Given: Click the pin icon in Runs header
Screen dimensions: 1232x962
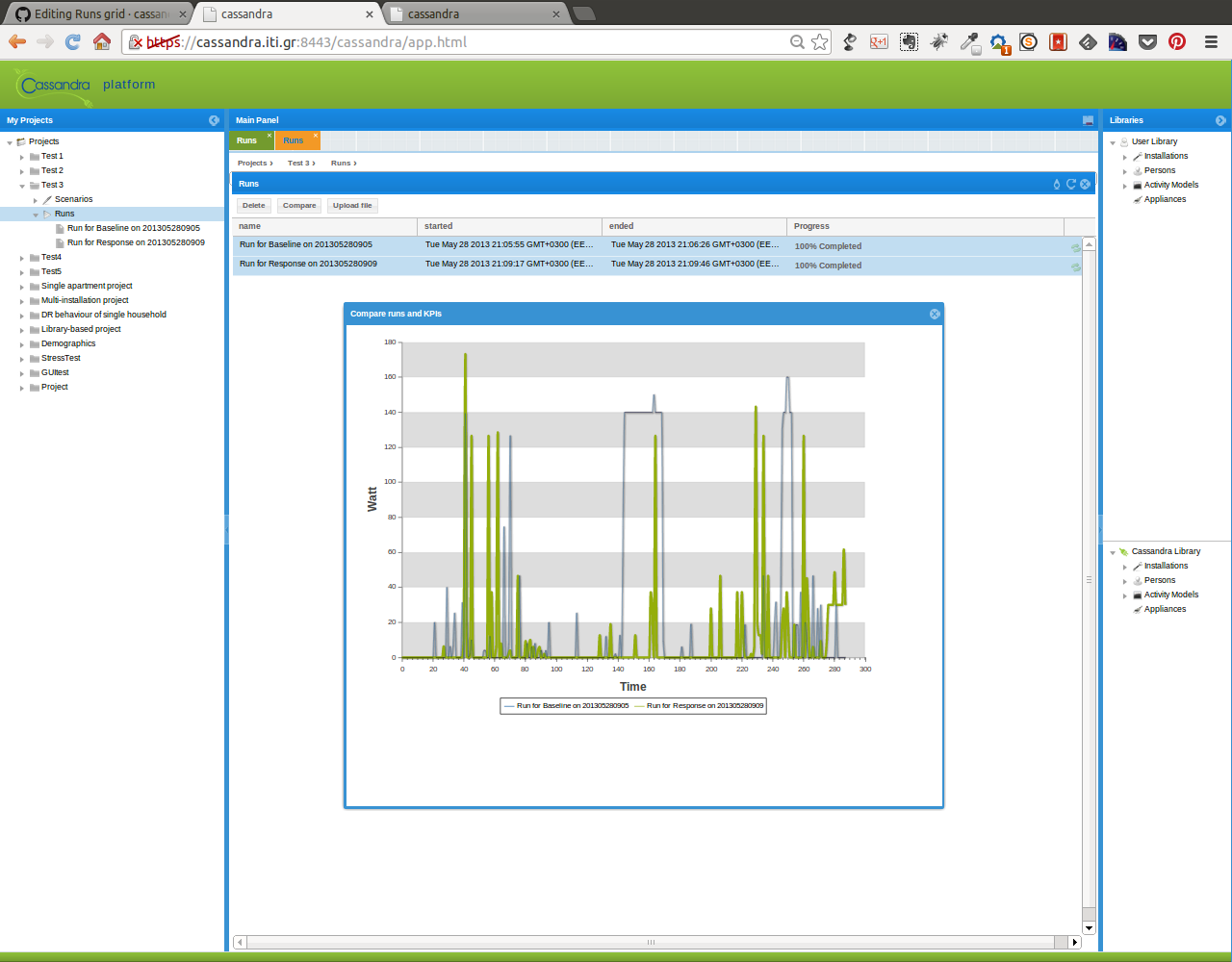Looking at the screenshot, I should [x=1057, y=184].
